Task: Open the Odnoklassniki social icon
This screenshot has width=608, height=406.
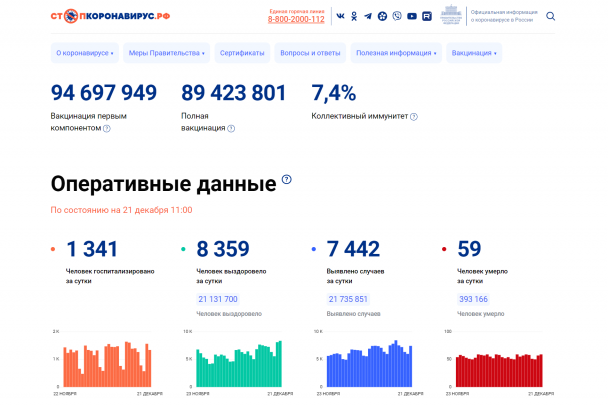Action: click(x=354, y=16)
